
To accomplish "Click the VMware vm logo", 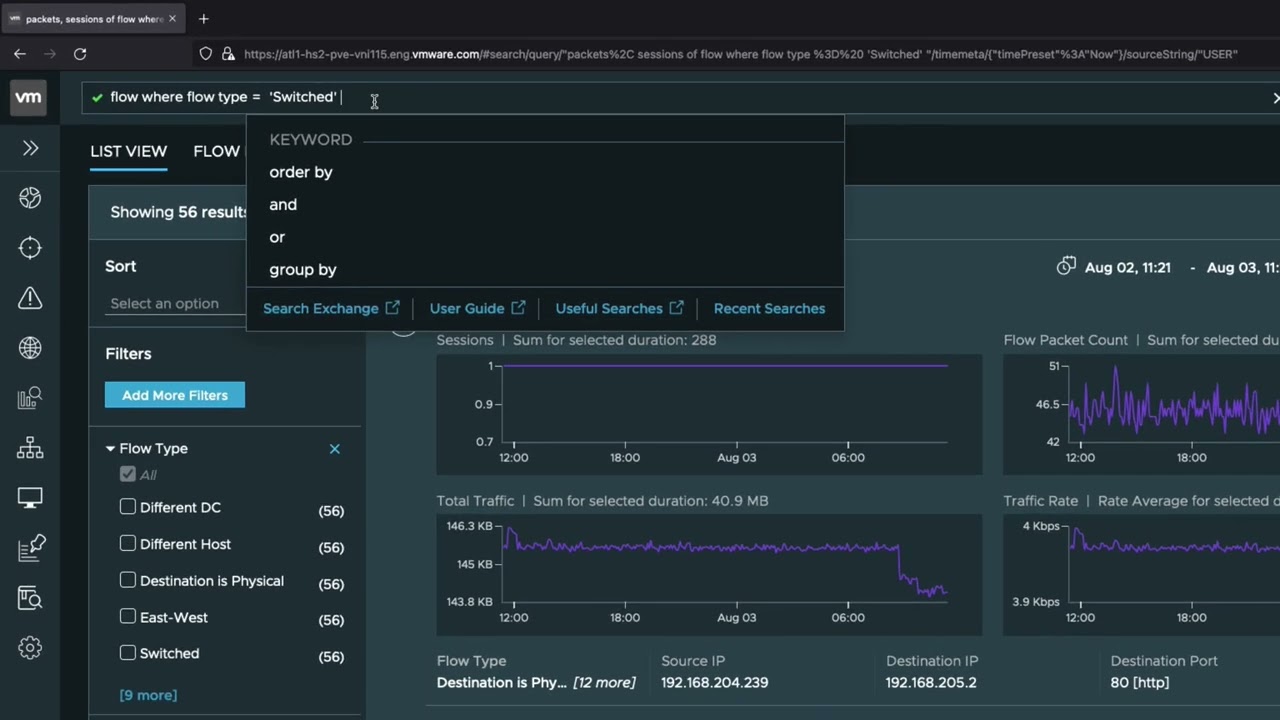I will point(29,98).
